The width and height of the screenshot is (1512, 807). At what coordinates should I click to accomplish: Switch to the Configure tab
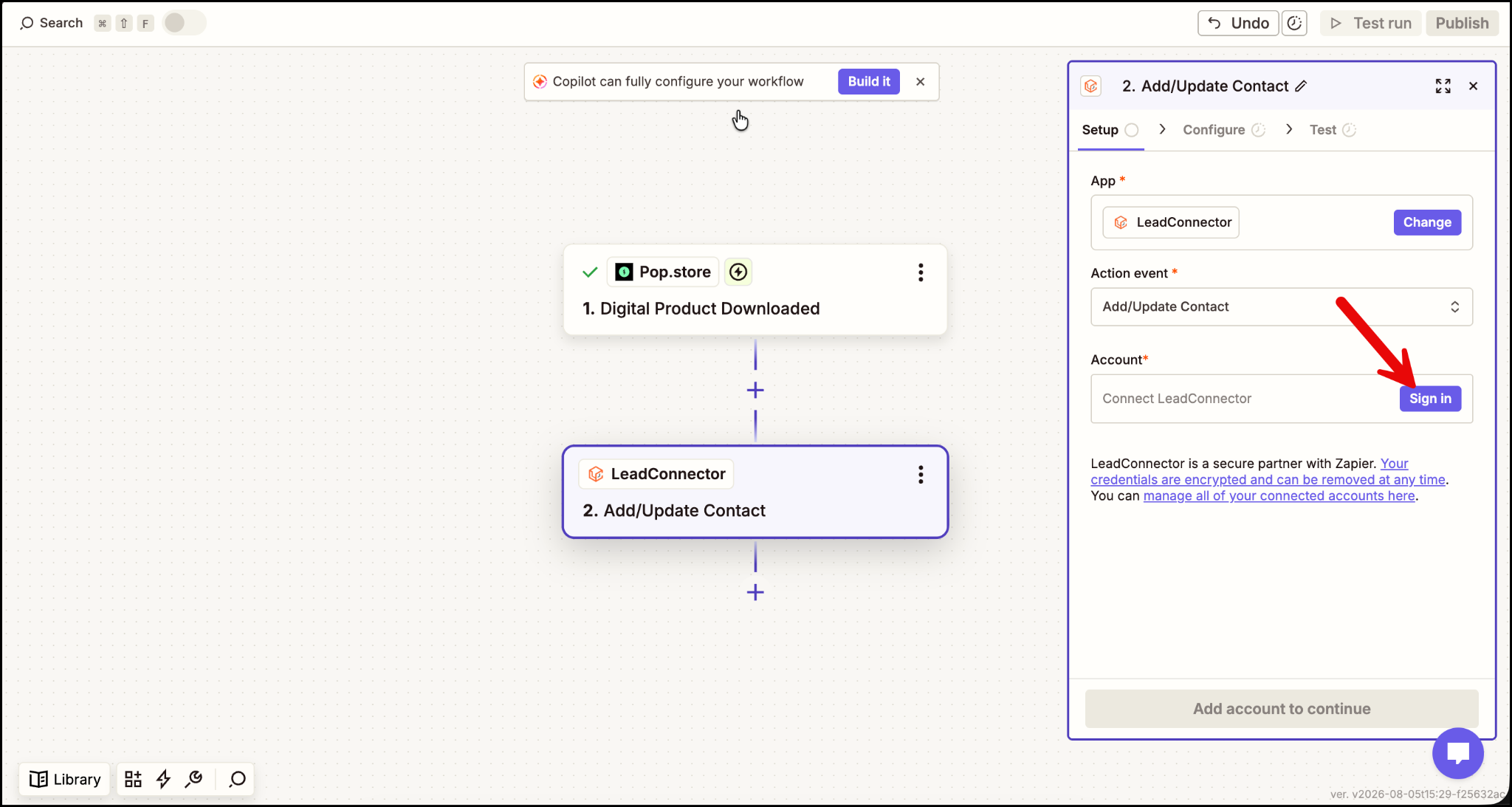coord(1223,130)
